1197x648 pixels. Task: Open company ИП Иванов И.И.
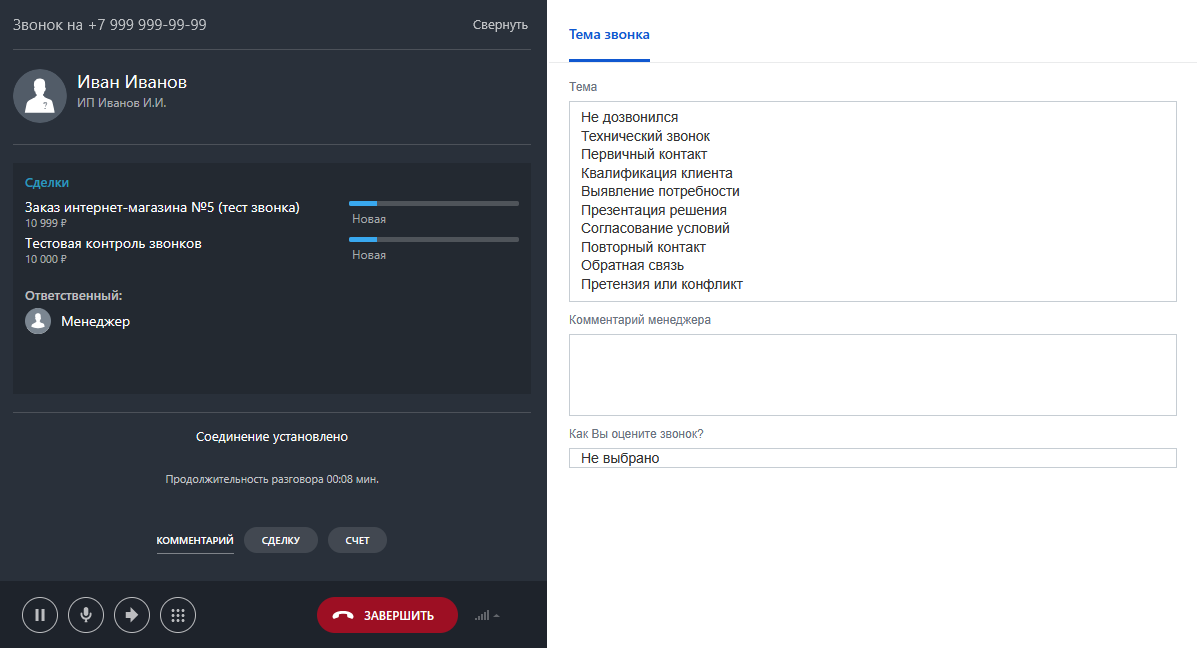coord(121,103)
